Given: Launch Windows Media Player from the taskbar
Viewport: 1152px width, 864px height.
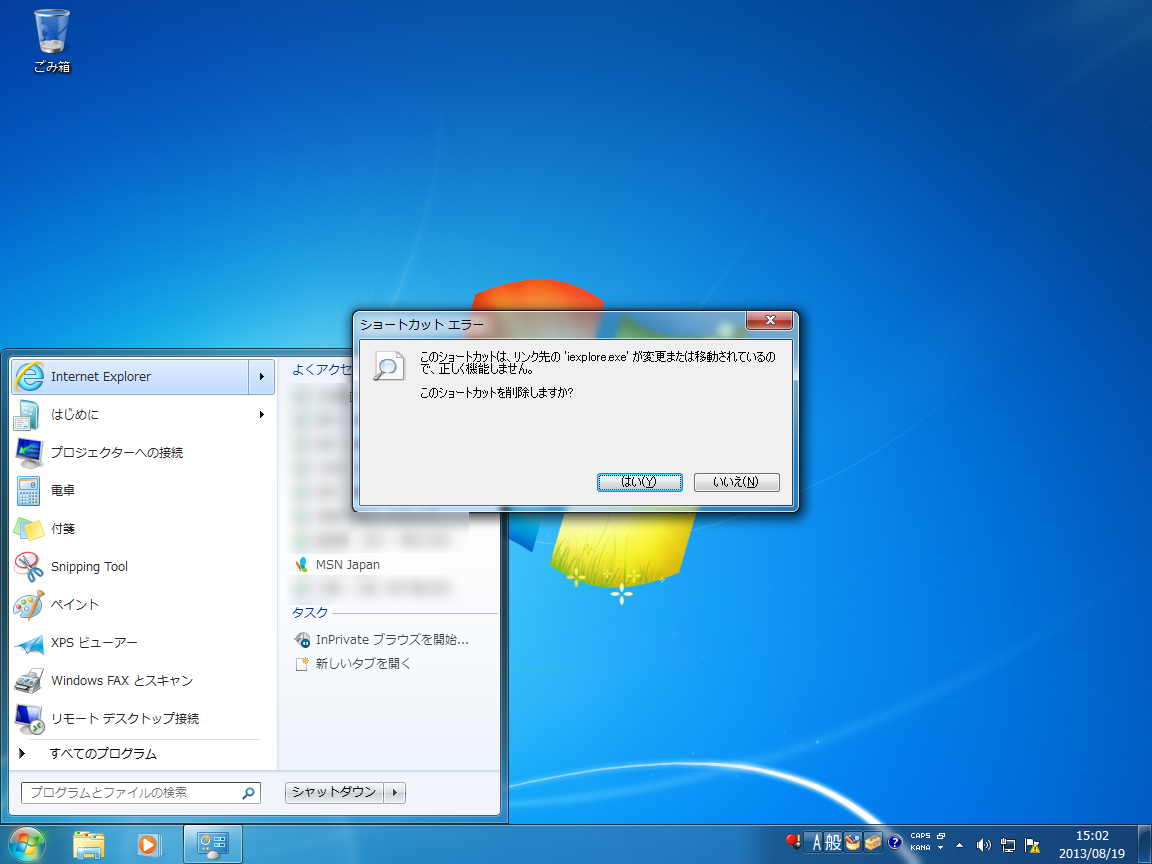Looking at the screenshot, I should coord(149,844).
